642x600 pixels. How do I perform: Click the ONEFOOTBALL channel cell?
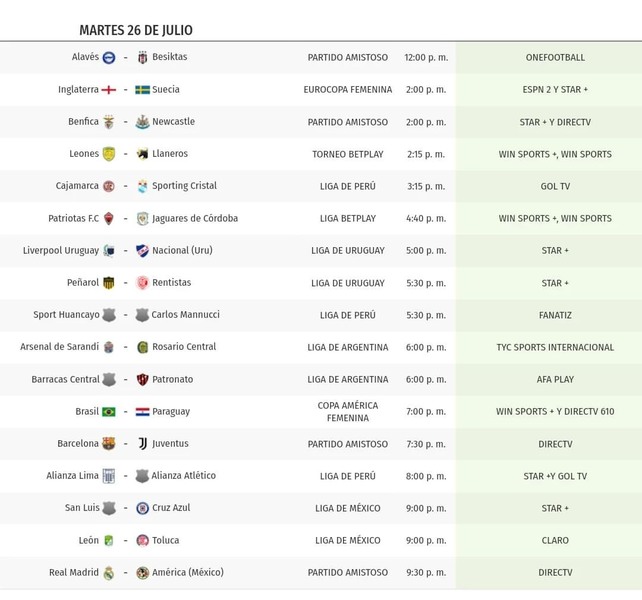555,57
